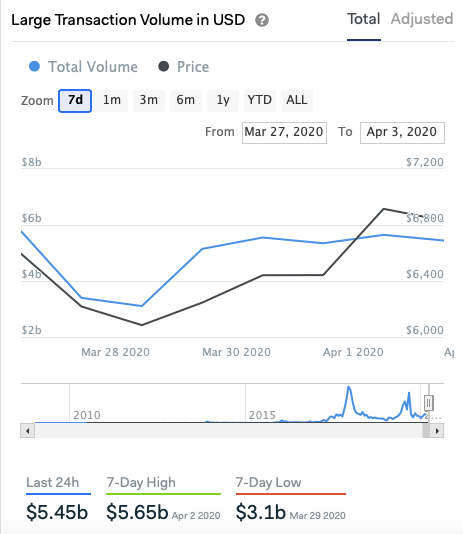463x534 pixels.
Task: Choose the 6m zoom option
Action: pyautogui.click(x=186, y=101)
